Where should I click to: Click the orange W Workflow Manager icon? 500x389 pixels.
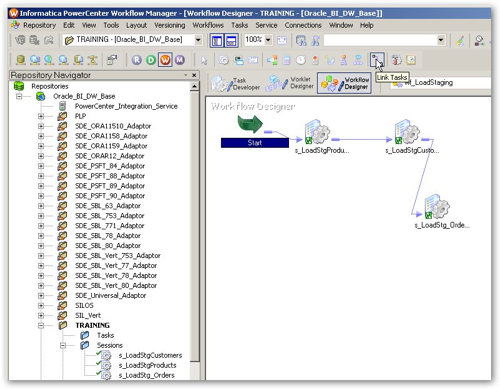point(165,60)
